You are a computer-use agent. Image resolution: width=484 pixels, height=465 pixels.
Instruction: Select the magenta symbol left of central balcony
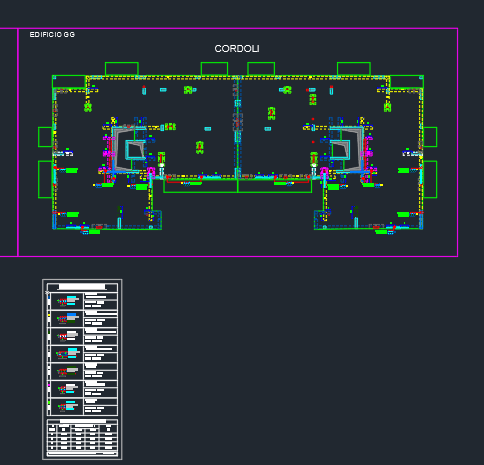151,172
